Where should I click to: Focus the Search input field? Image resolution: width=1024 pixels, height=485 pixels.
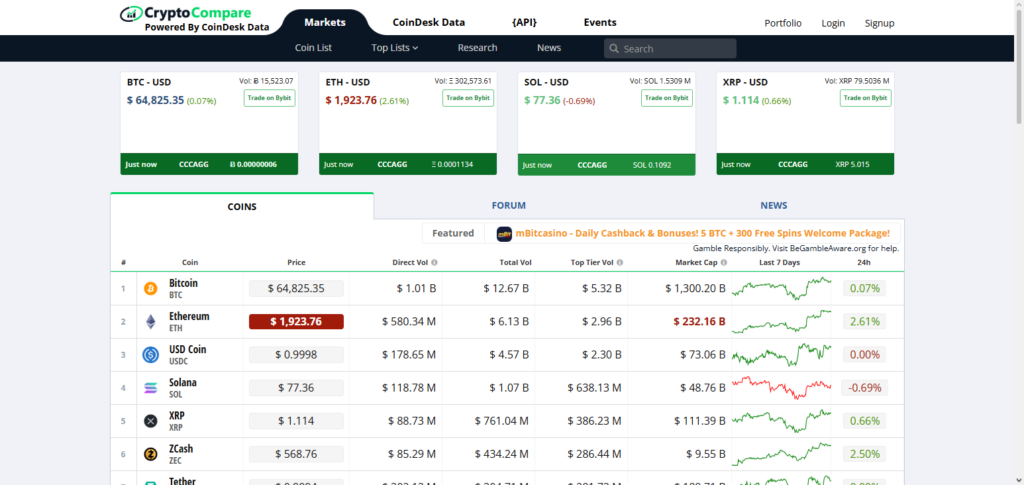[670, 48]
